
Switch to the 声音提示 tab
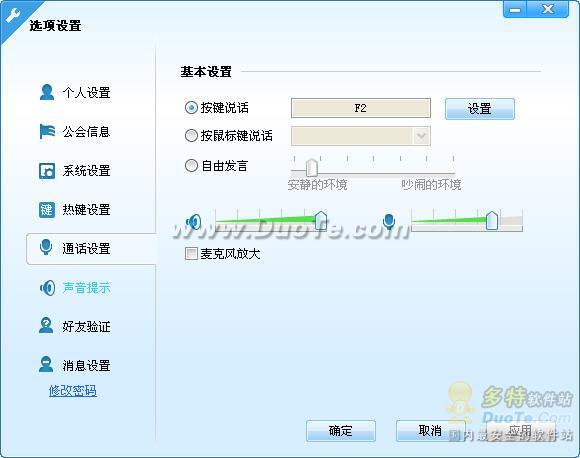tap(86, 288)
